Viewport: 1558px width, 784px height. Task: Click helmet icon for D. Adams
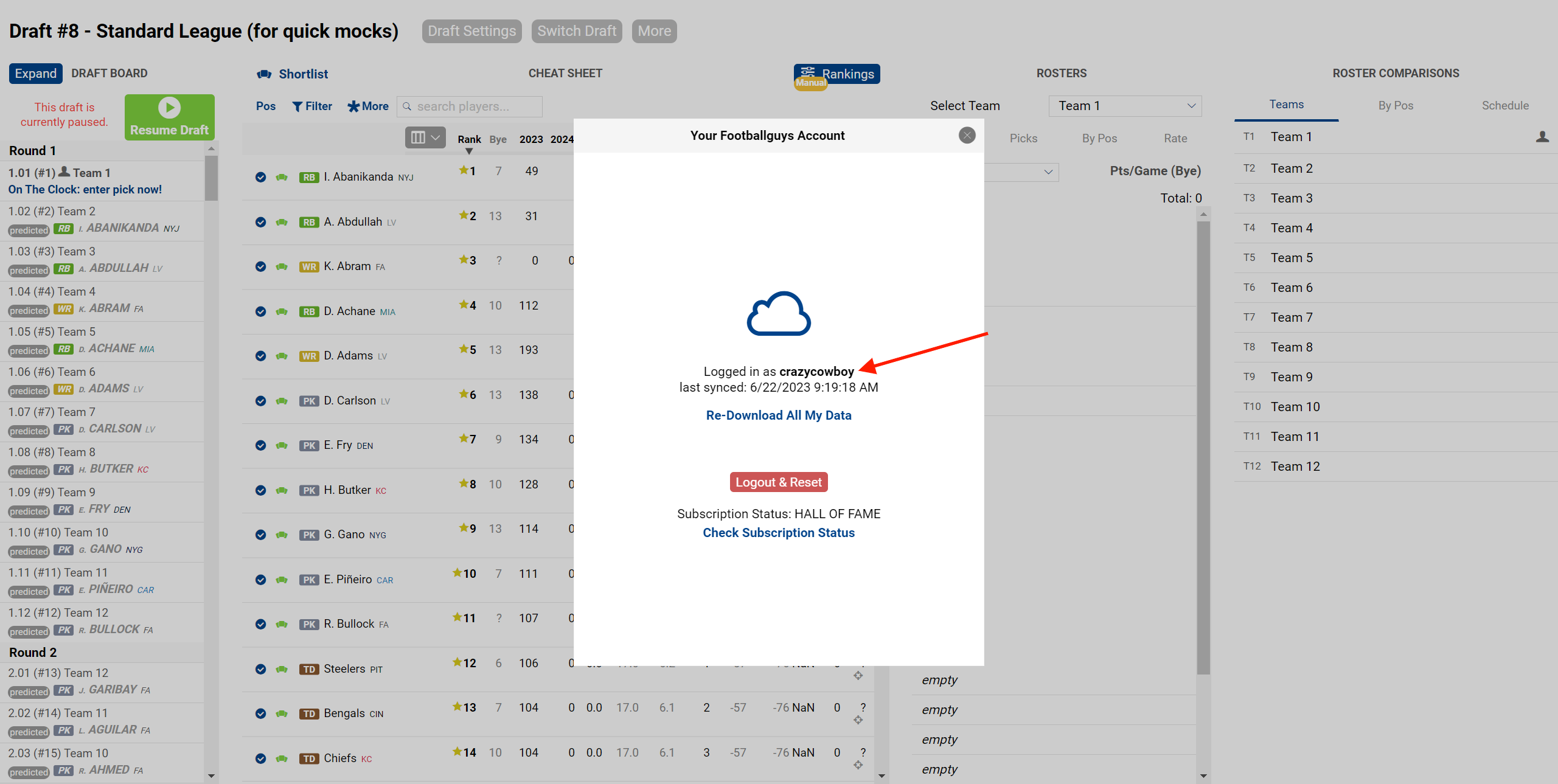tap(281, 356)
